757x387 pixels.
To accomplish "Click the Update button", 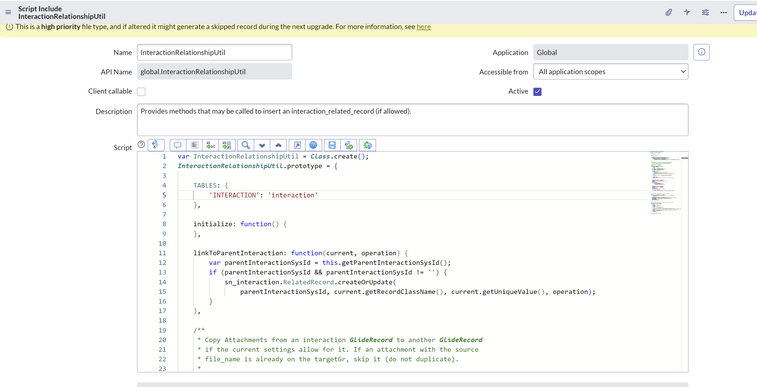I will tap(746, 13).
